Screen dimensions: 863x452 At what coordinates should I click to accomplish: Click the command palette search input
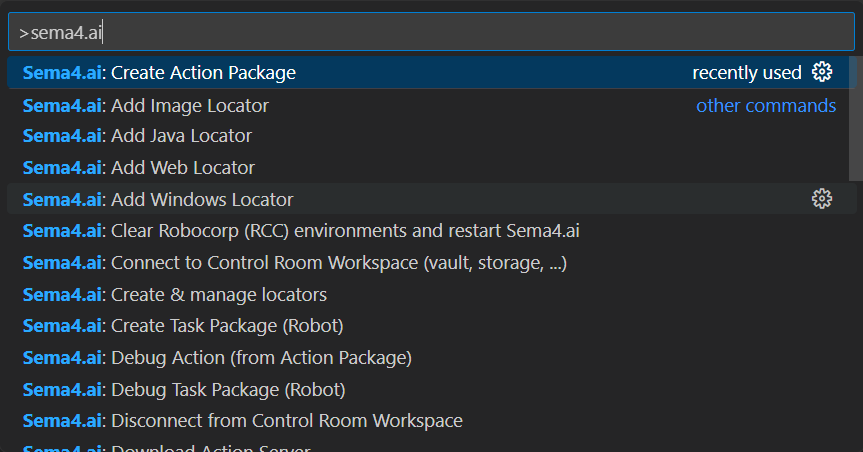[x=432, y=32]
